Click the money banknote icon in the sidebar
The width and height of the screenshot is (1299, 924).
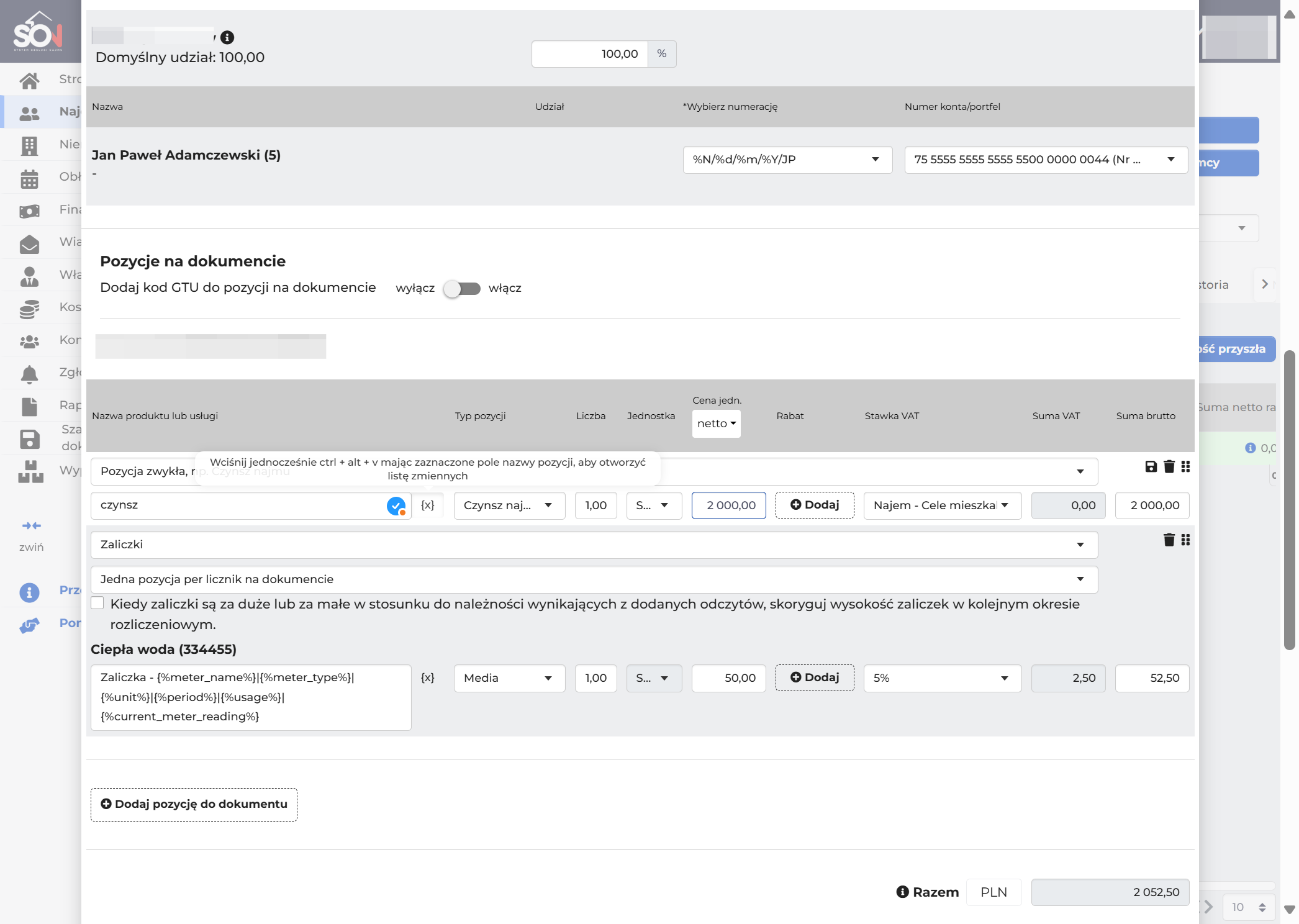29,211
